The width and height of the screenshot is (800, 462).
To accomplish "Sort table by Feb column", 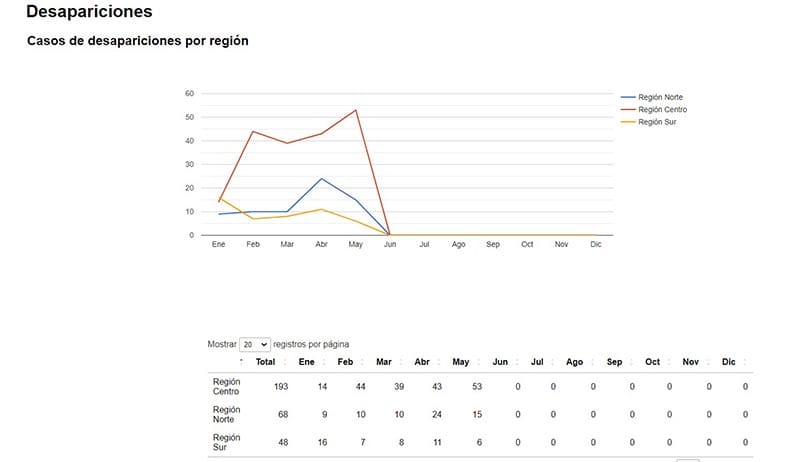I will (x=345, y=362).
